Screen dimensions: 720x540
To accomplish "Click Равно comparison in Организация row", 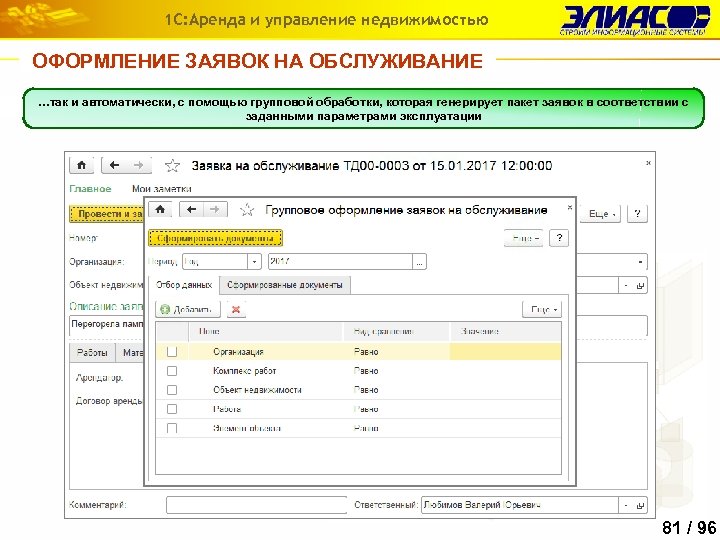I will (366, 352).
